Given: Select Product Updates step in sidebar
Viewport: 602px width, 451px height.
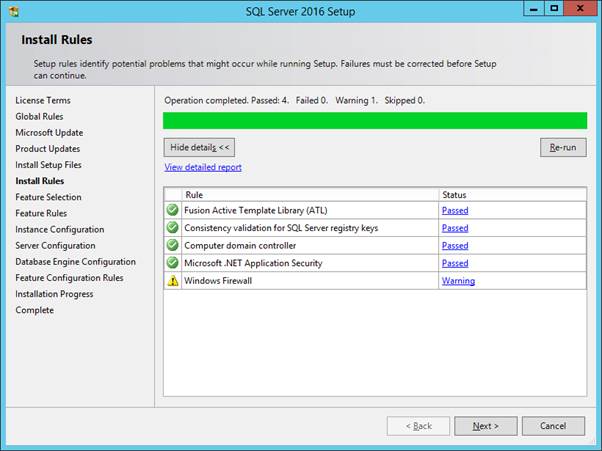Looking at the screenshot, I should 48,149.
